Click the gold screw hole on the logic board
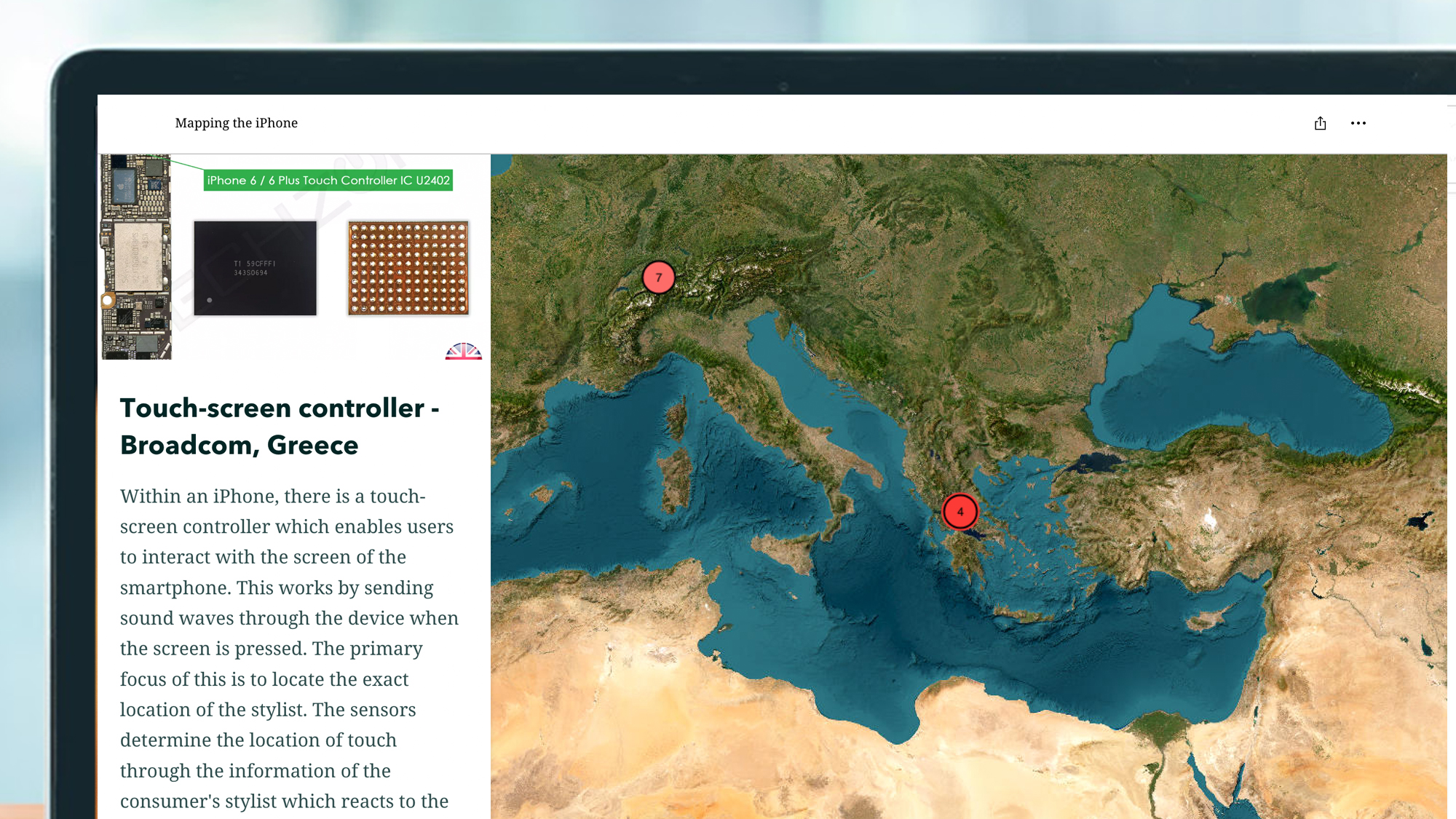 (x=108, y=300)
